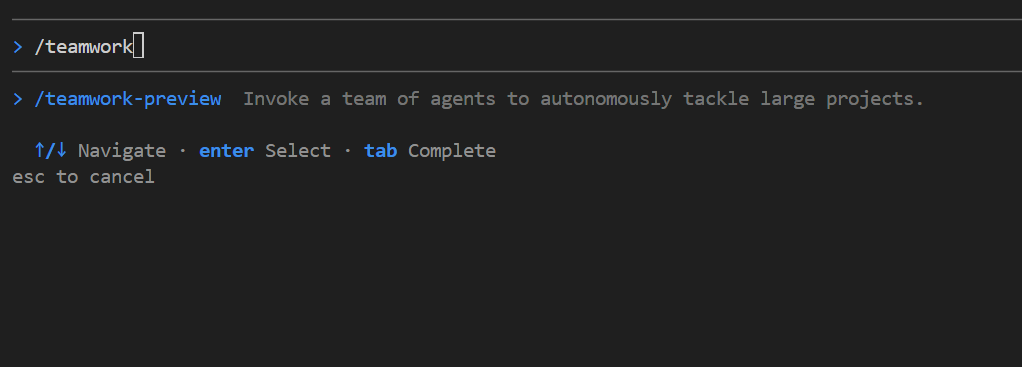
Task: Click the blue chevron beside /teamwork-preview suggestion
Action: (x=18, y=99)
